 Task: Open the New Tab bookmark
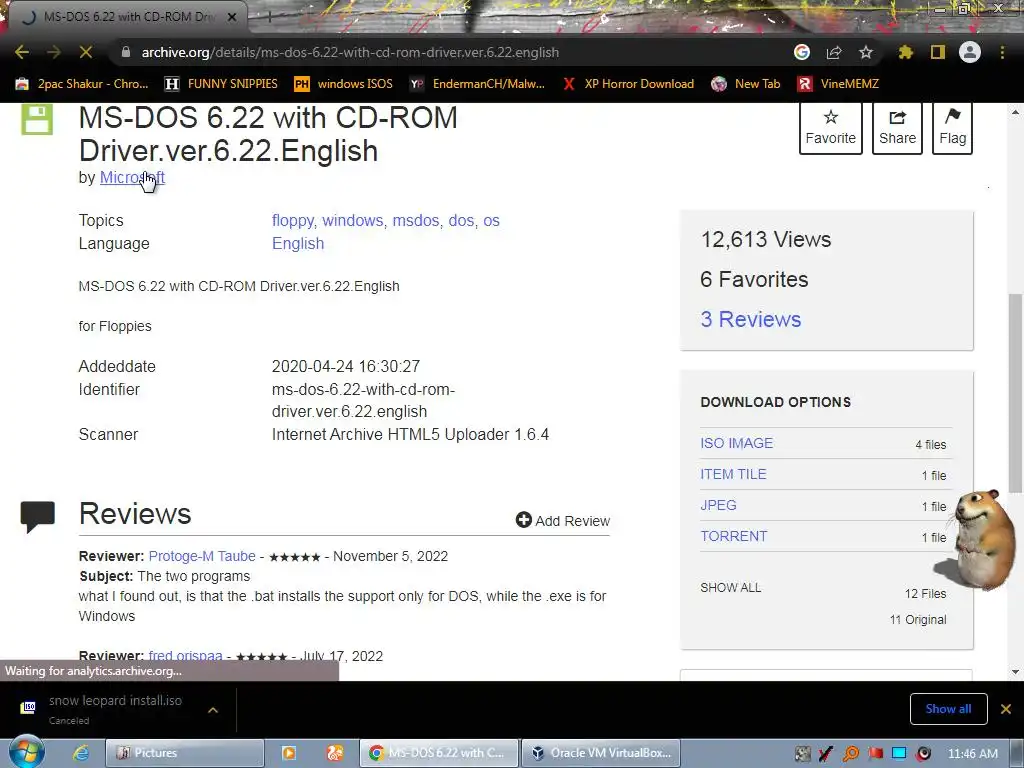coord(746,84)
